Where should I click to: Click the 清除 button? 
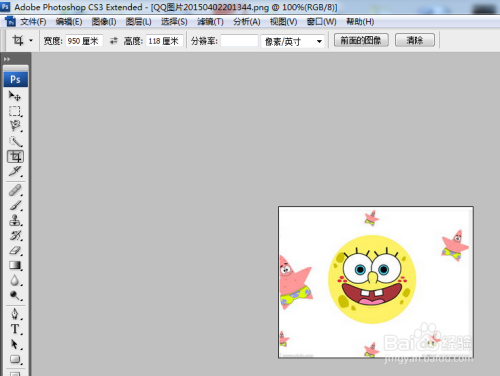415,40
